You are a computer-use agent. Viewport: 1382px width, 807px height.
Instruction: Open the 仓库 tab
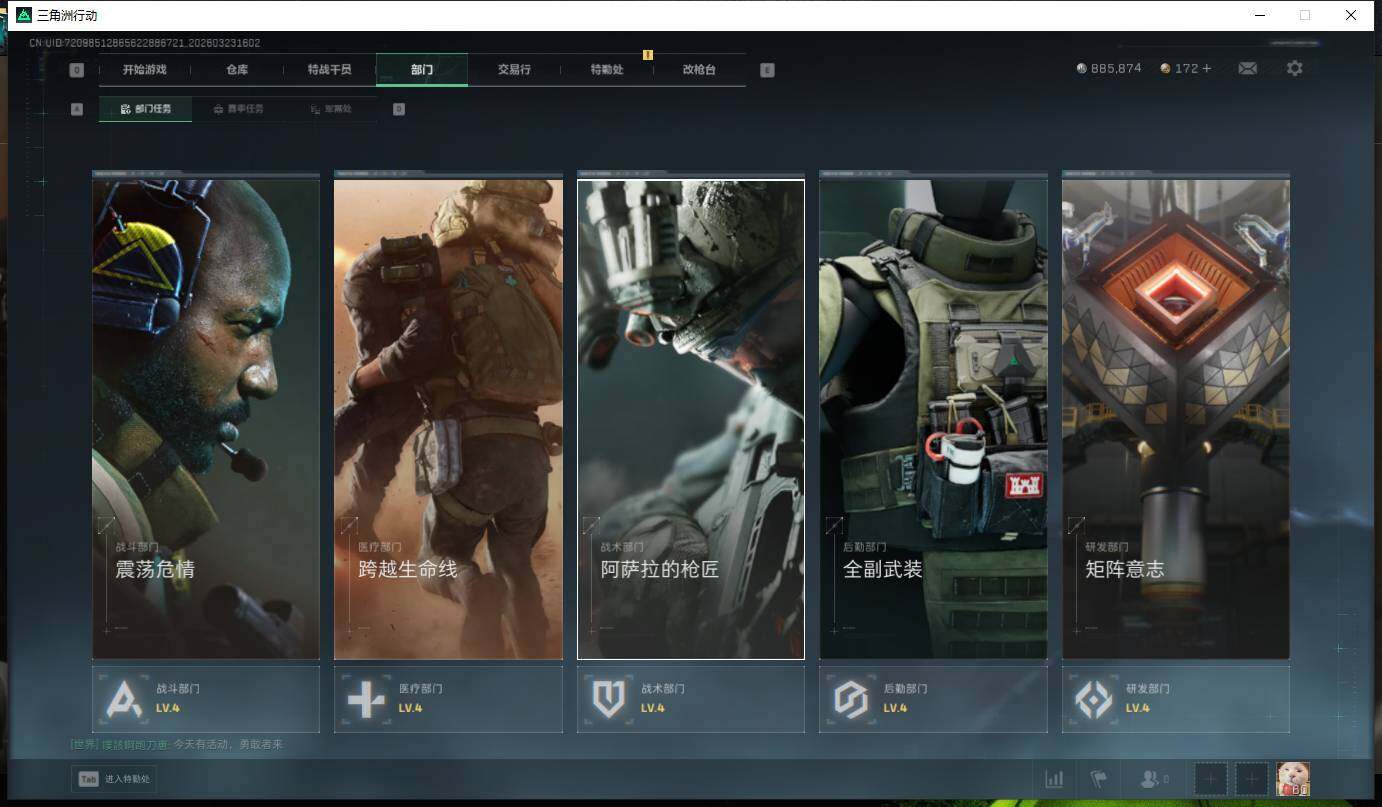tap(237, 70)
